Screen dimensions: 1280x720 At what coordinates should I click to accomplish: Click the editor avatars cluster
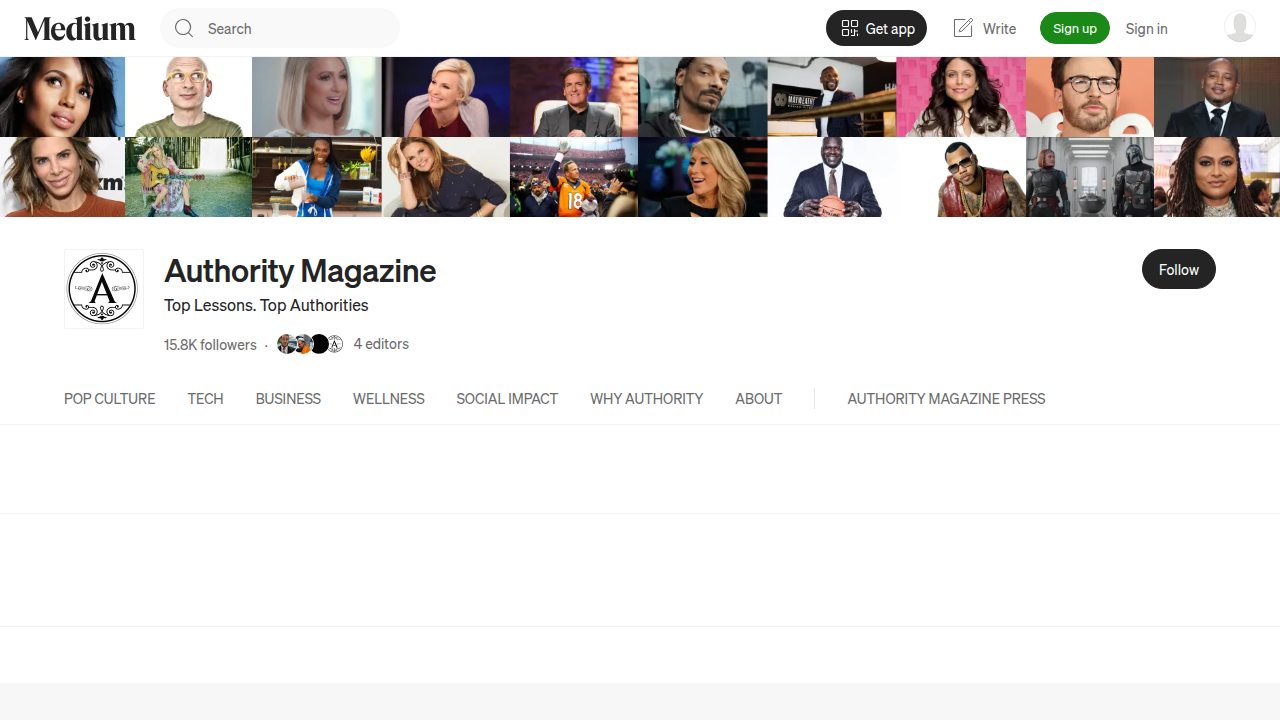click(310, 344)
